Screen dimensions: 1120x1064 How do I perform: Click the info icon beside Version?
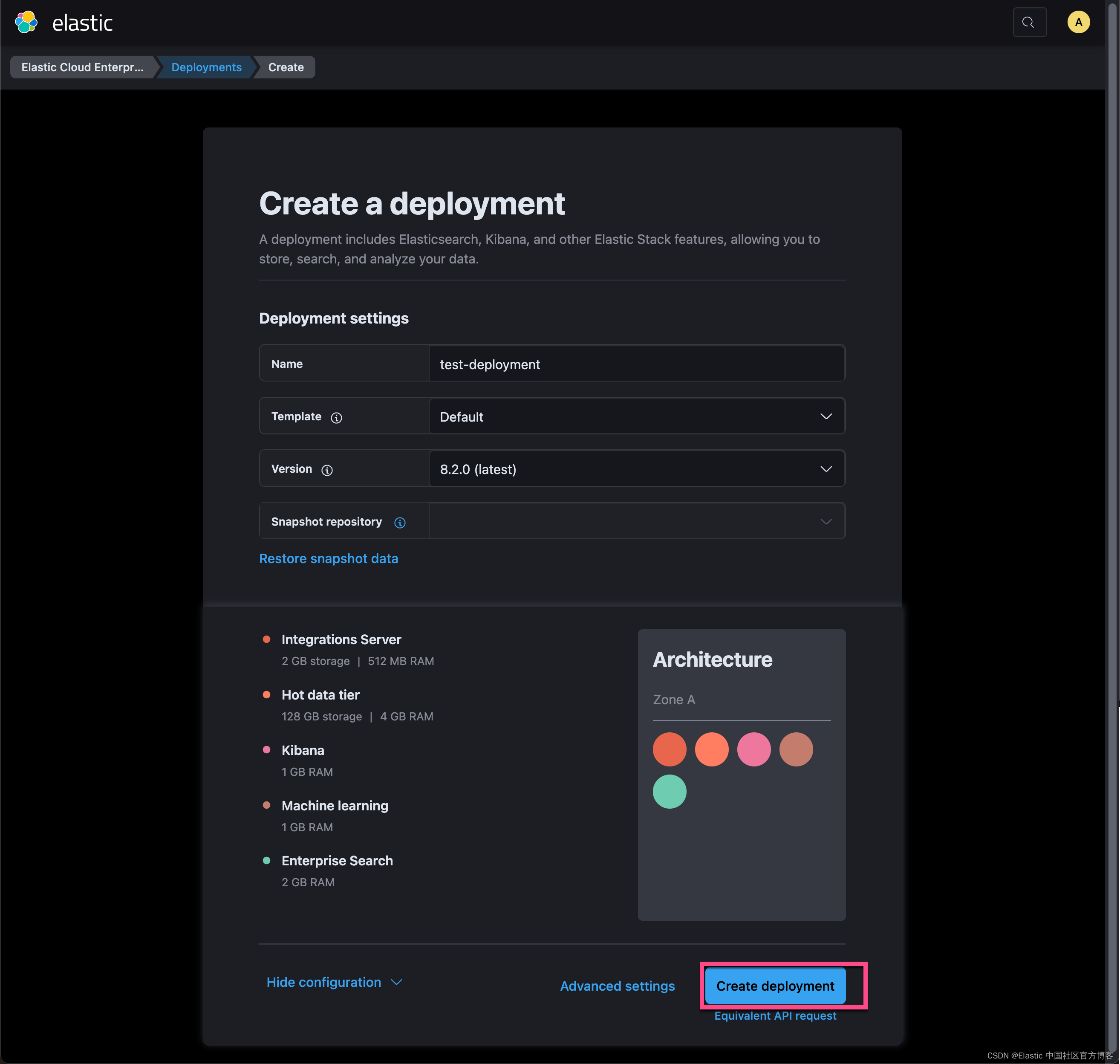[328, 470]
